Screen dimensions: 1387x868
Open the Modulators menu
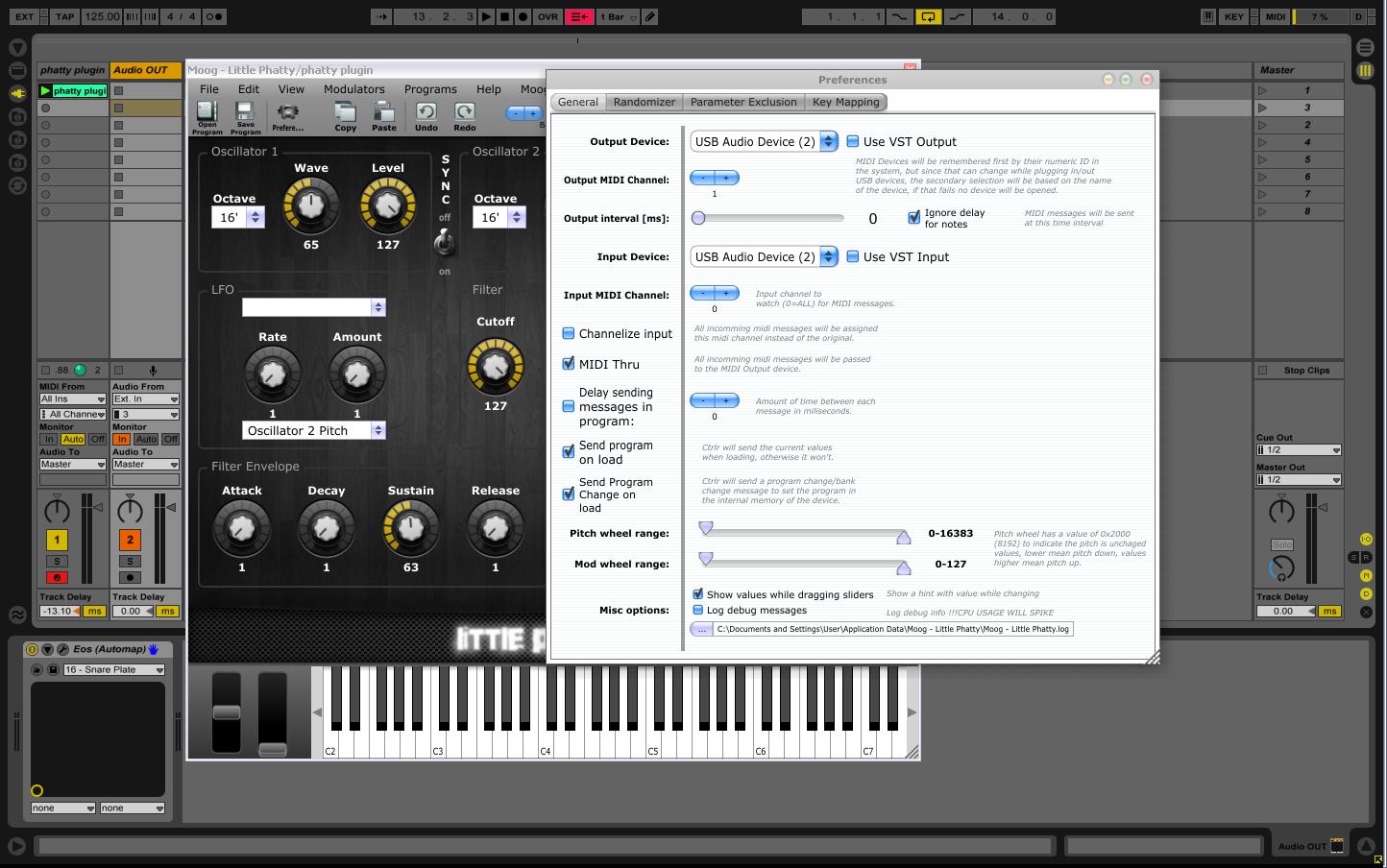[353, 89]
